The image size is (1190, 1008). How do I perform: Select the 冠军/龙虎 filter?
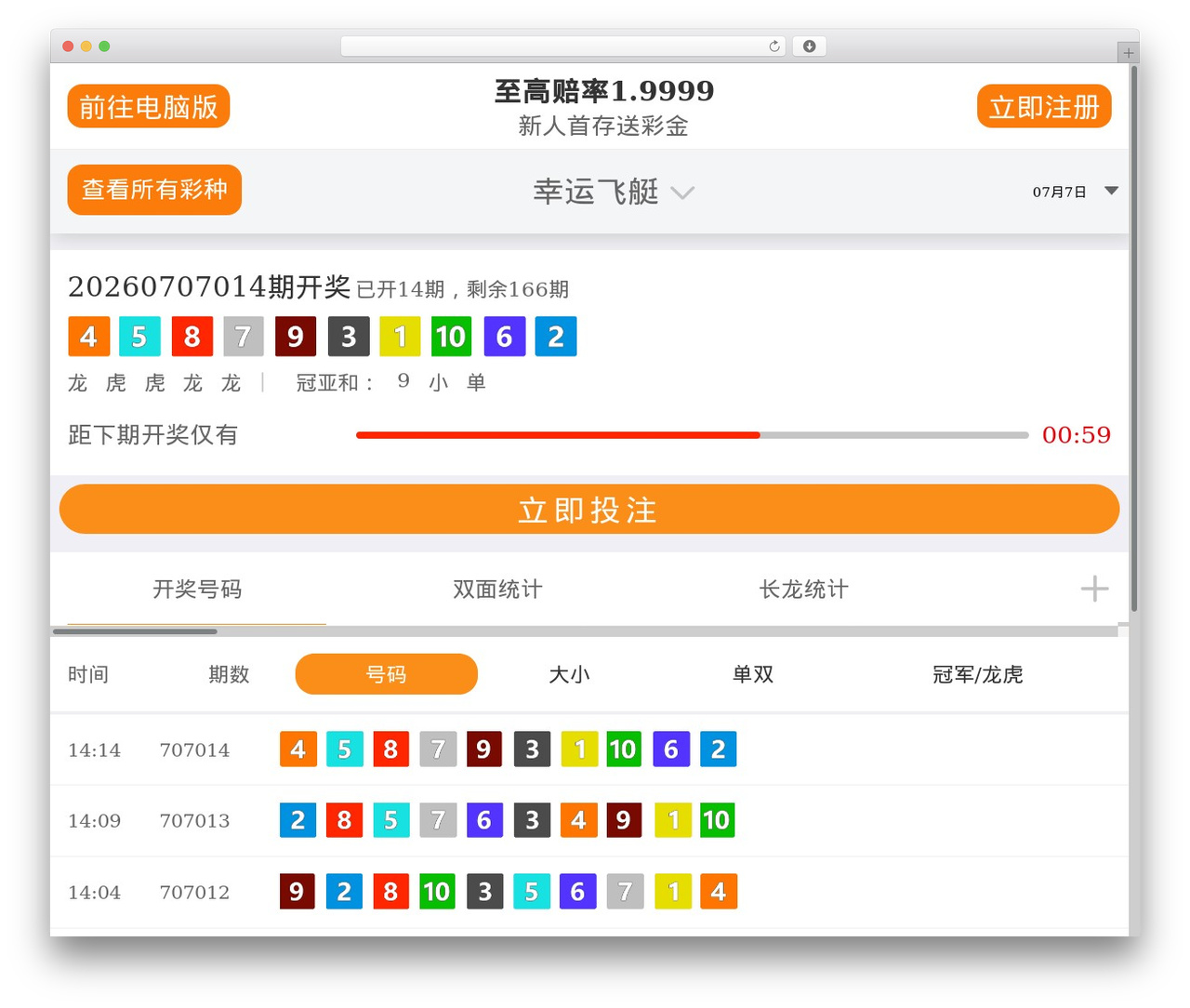978,674
